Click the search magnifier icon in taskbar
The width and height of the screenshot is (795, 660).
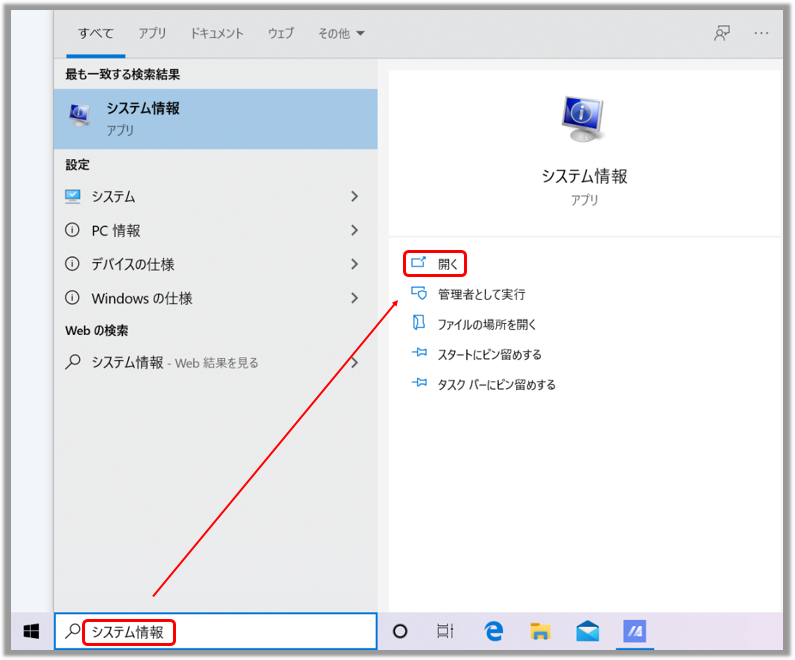click(x=73, y=631)
